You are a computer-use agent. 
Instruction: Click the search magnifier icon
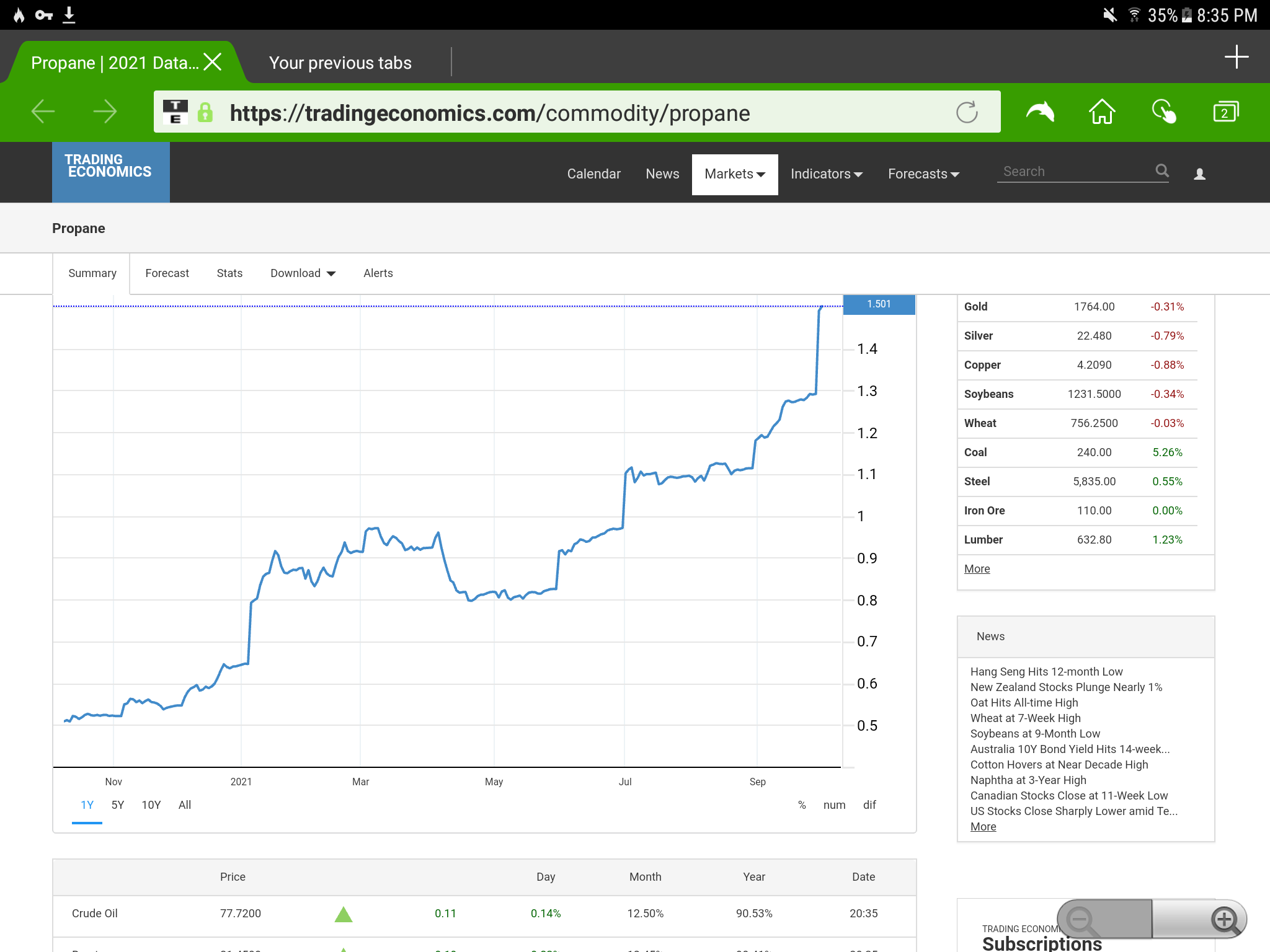click(x=1162, y=171)
